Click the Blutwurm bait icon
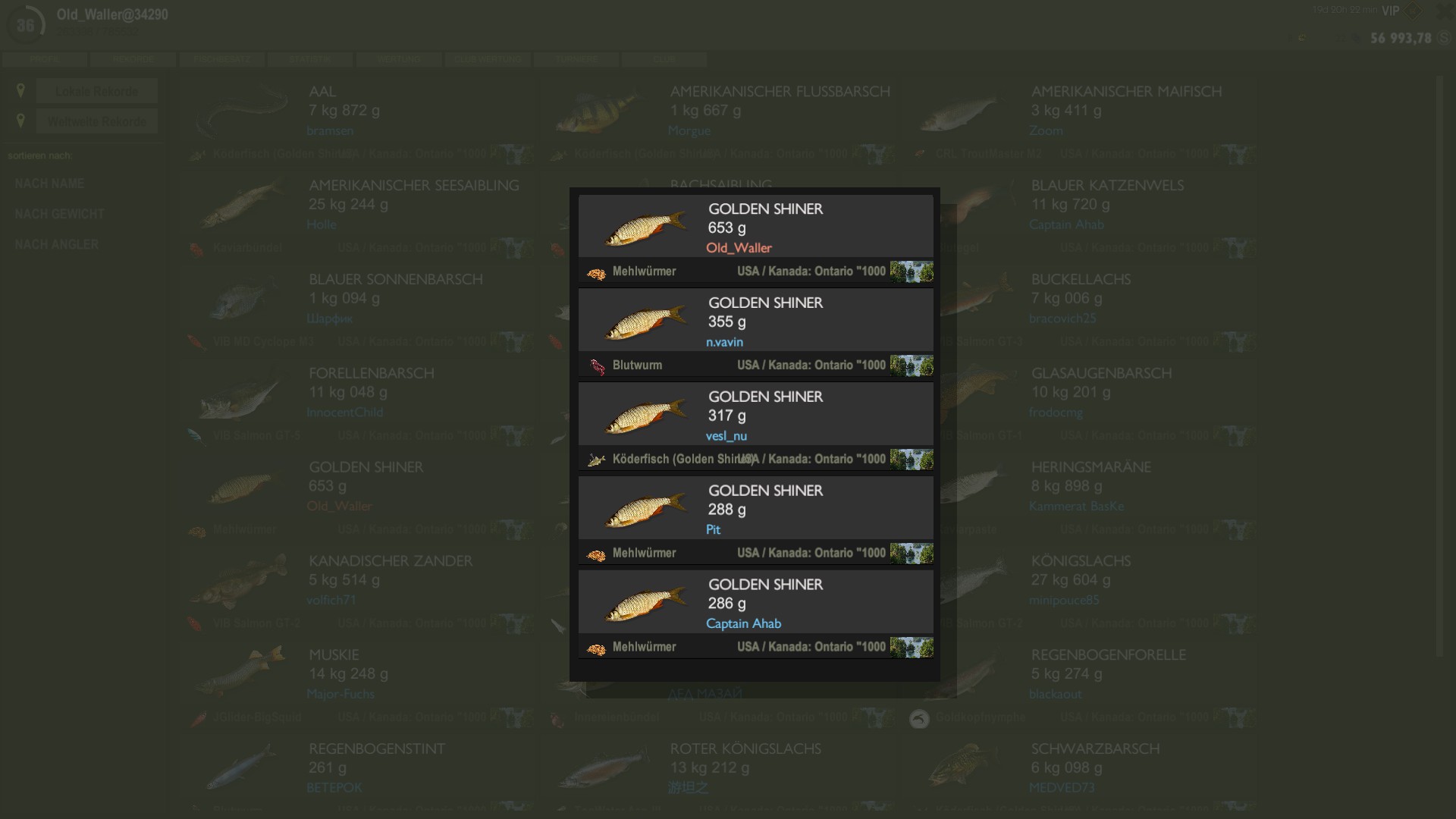Viewport: 1456px width, 819px height. [x=597, y=367]
